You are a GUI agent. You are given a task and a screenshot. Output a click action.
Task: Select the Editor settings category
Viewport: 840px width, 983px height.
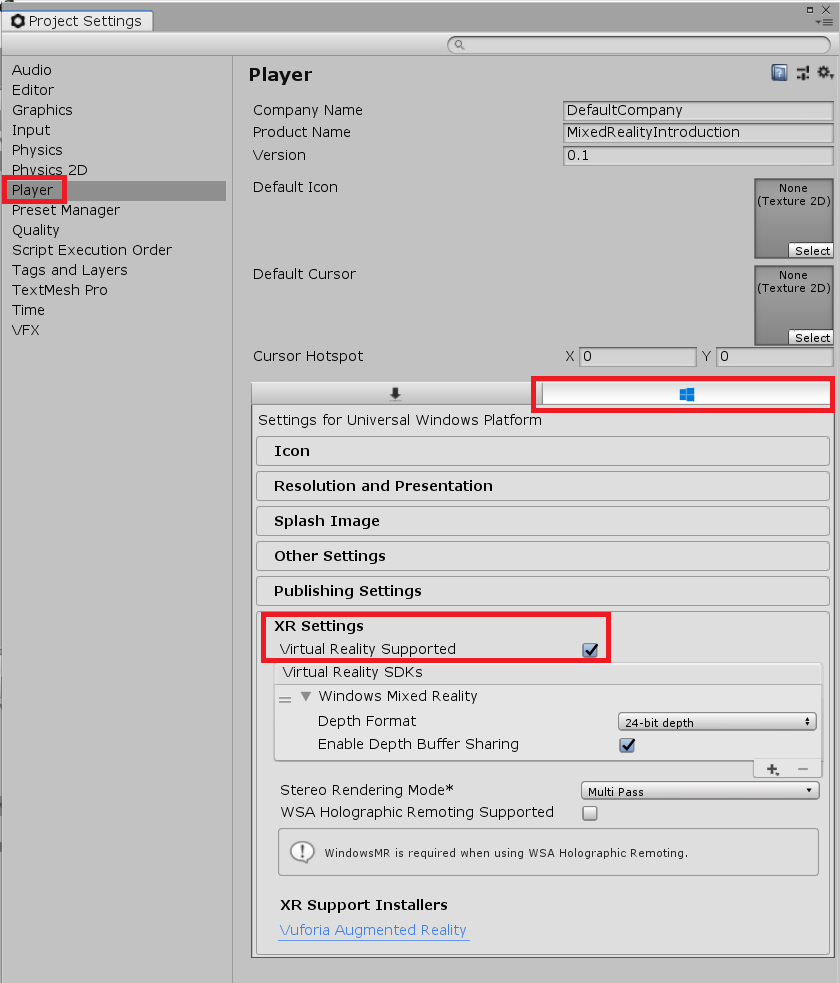coord(33,90)
